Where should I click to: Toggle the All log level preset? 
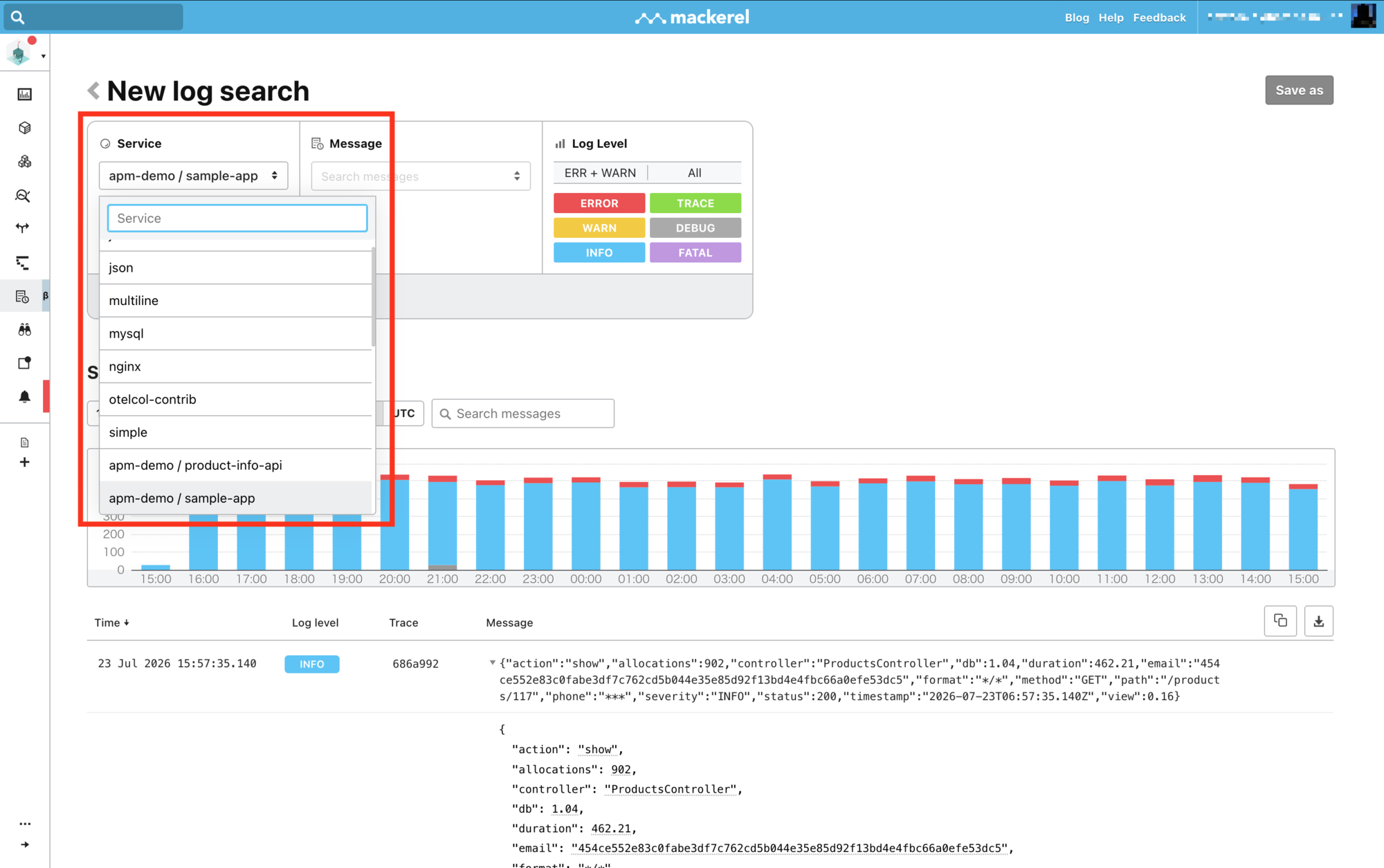pyautogui.click(x=695, y=173)
